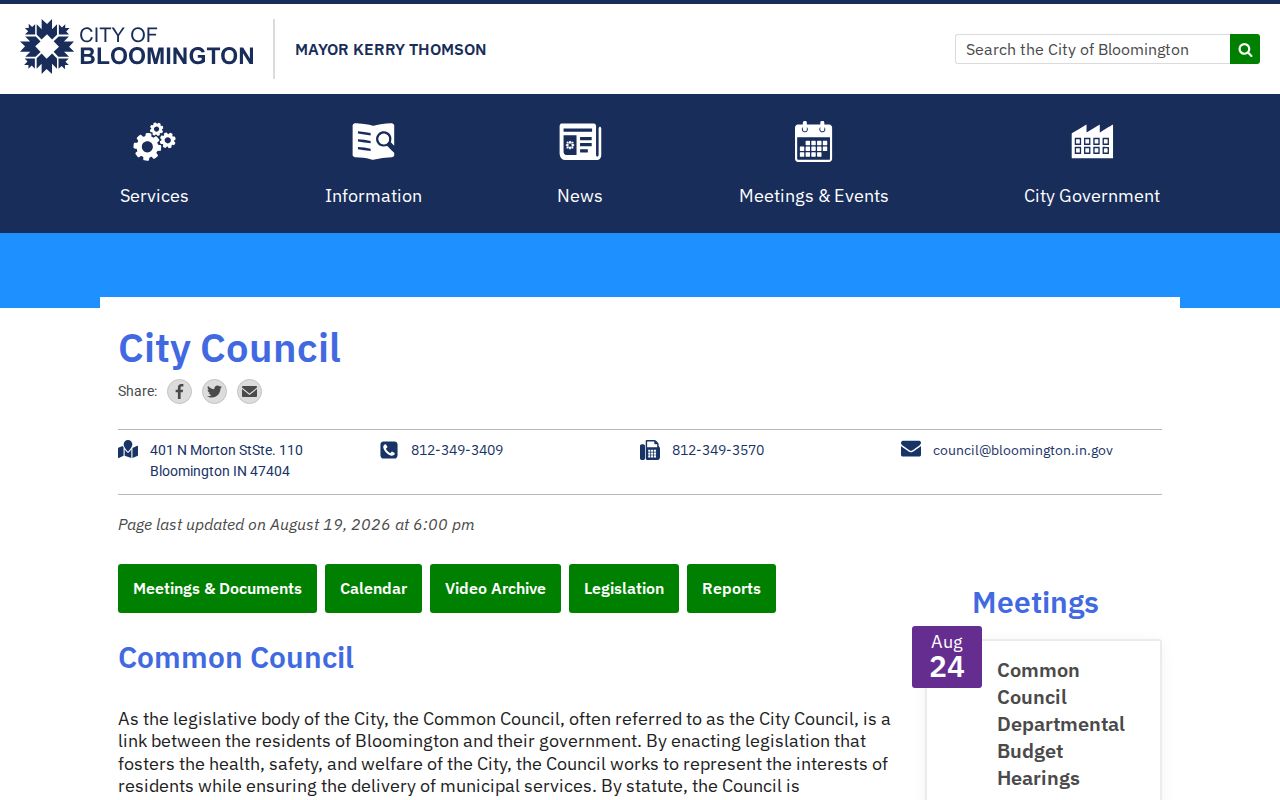Click phone number 812-349-3409
This screenshot has width=1280, height=800.
click(x=457, y=450)
